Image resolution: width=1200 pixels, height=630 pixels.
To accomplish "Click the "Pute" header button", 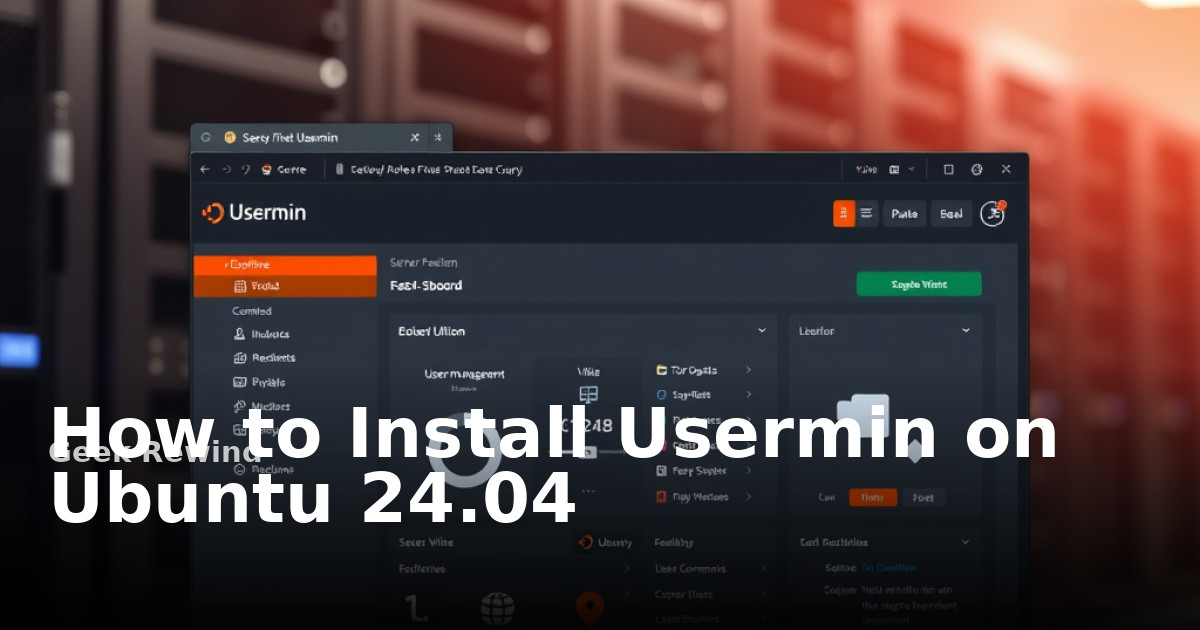I will coord(904,213).
